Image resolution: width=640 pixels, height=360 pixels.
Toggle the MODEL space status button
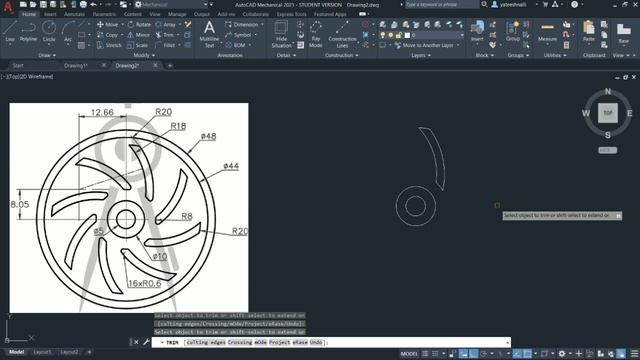click(x=409, y=353)
